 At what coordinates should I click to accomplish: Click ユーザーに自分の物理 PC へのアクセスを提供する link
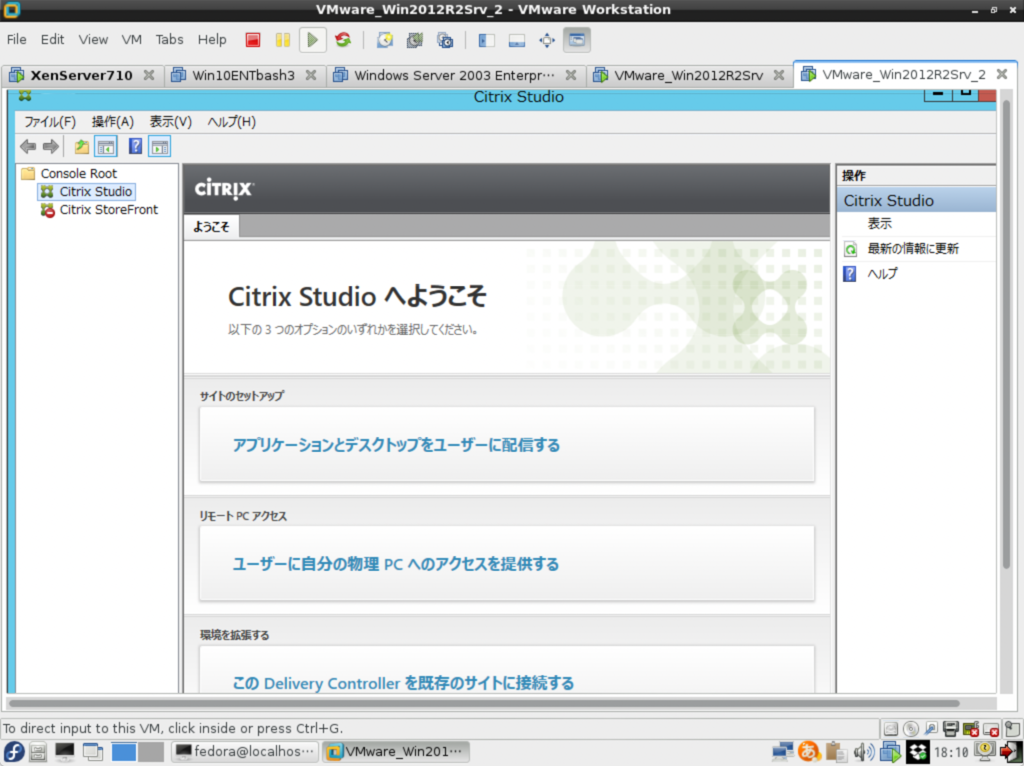[x=396, y=564]
